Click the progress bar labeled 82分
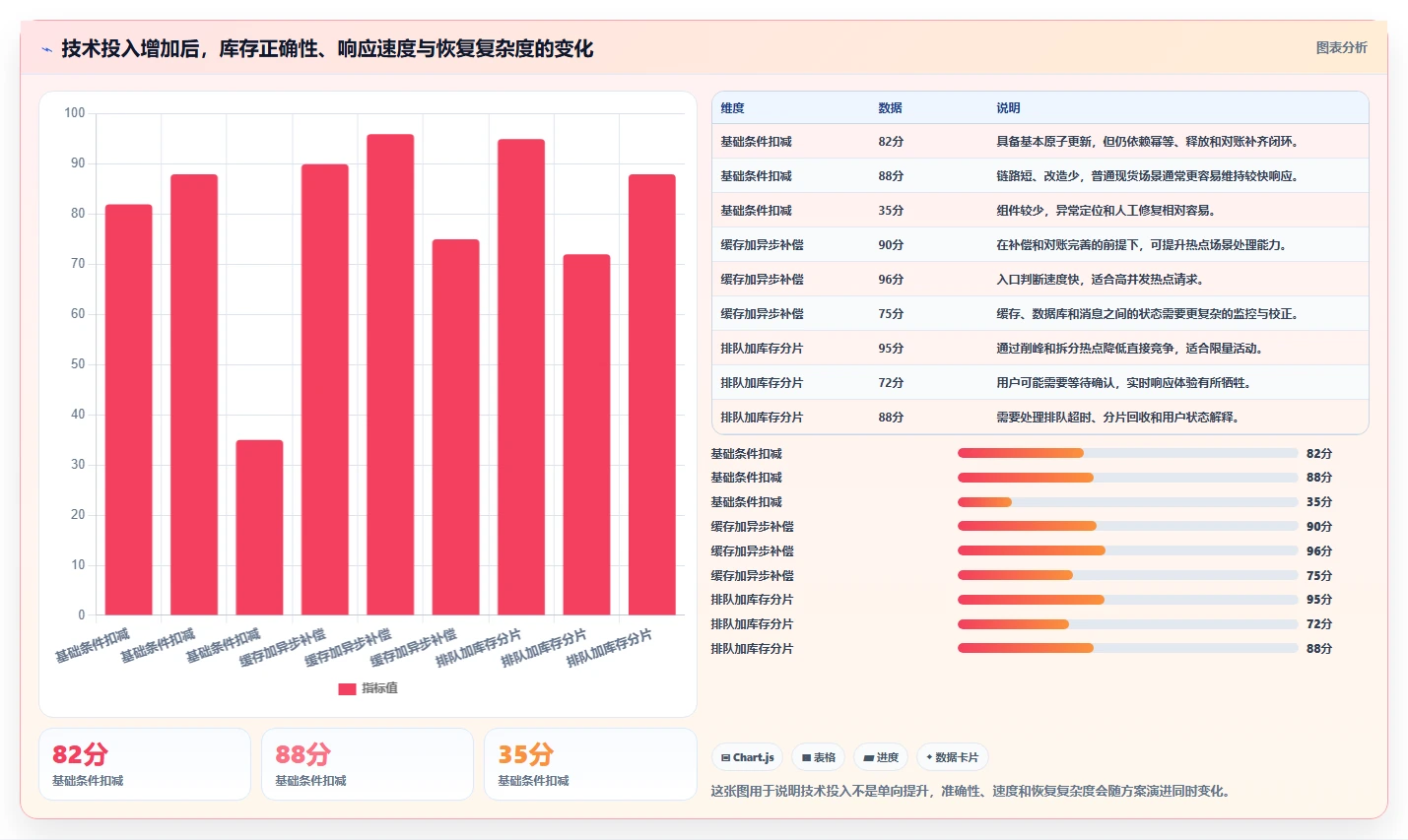 tap(1127, 453)
